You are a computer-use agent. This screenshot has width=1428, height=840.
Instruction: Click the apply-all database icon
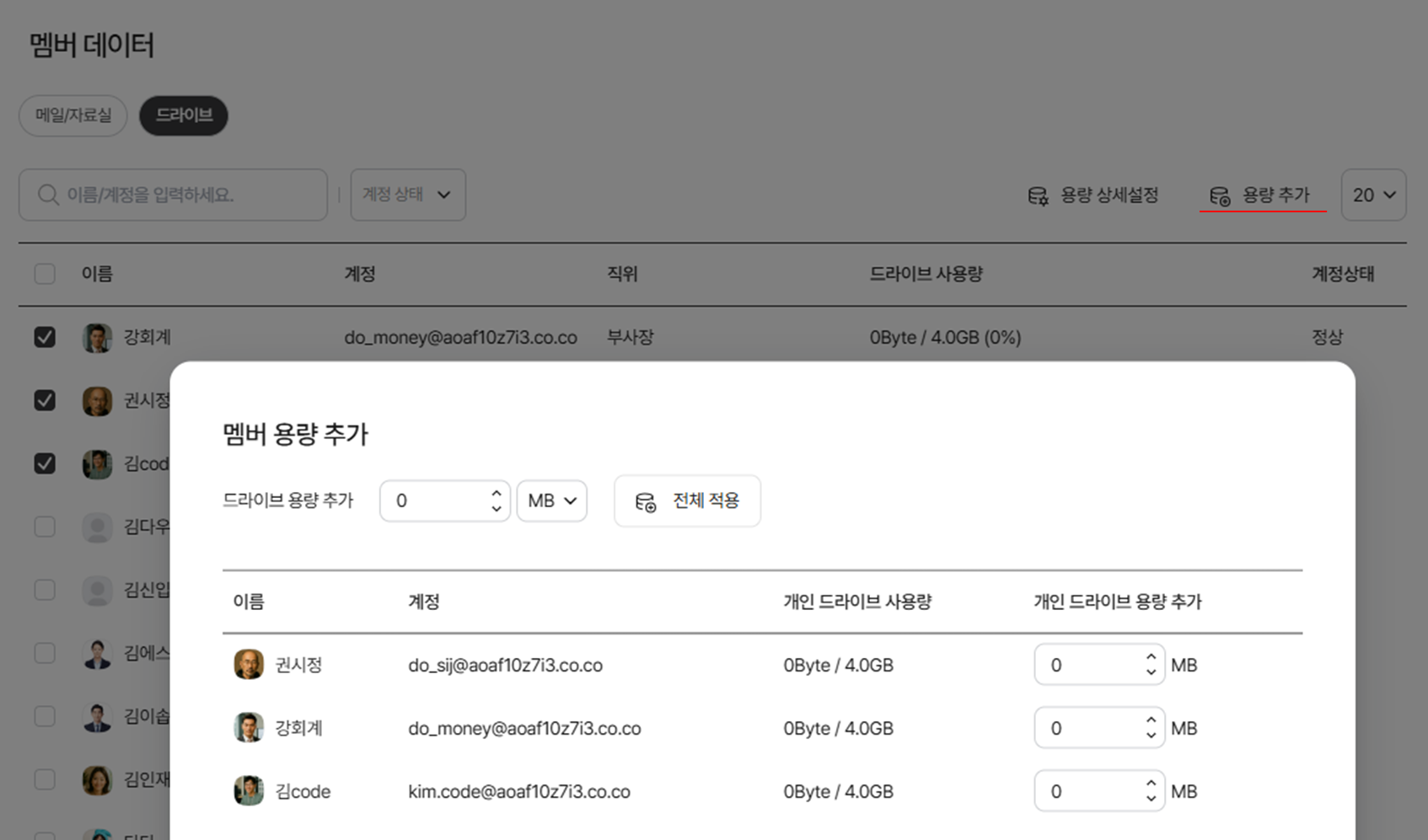(x=646, y=501)
